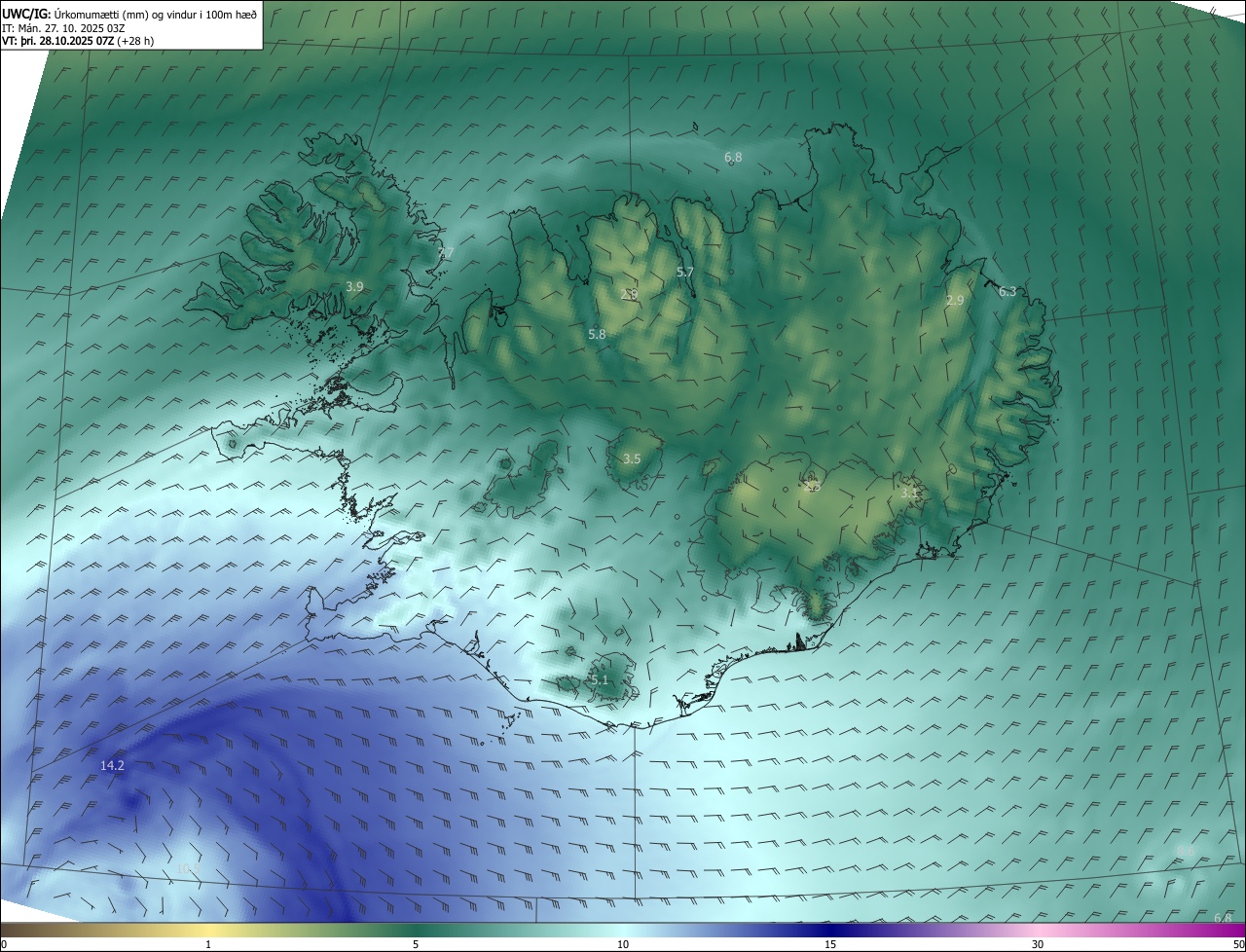Select the 3.5 label on the small glacier
The height and width of the screenshot is (952, 1246).
(632, 458)
